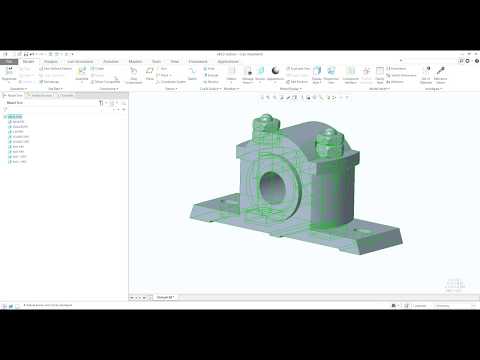Switch to the Live Simulation tab
The image size is (480, 360).
point(80,62)
